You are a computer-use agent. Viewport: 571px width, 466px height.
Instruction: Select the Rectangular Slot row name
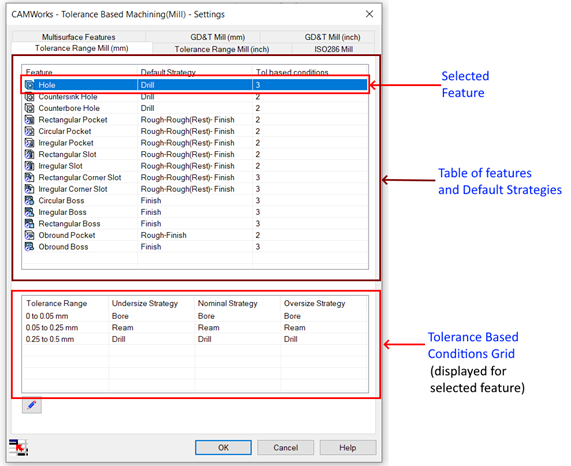point(67,154)
